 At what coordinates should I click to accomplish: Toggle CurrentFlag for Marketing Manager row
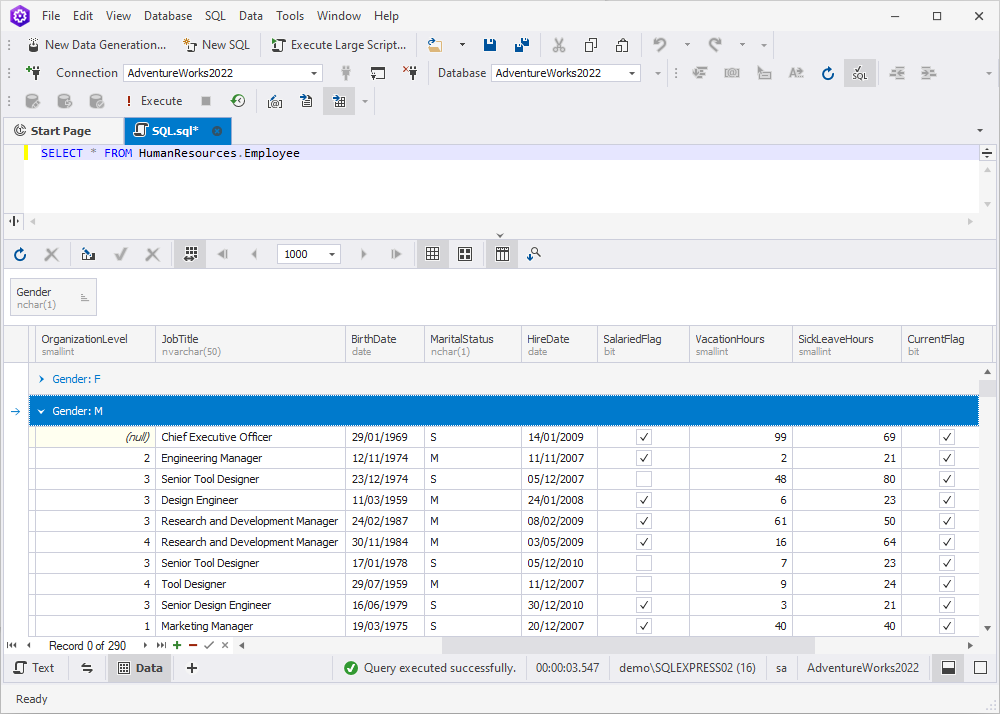tap(947, 626)
